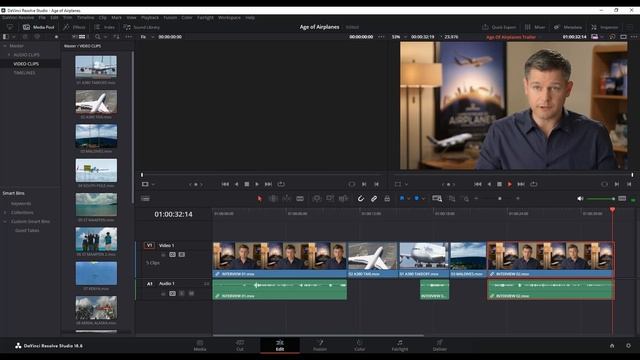Viewport: 640px width, 360px height.
Task: Expand the Collections smart bin arrow
Action: (5, 213)
